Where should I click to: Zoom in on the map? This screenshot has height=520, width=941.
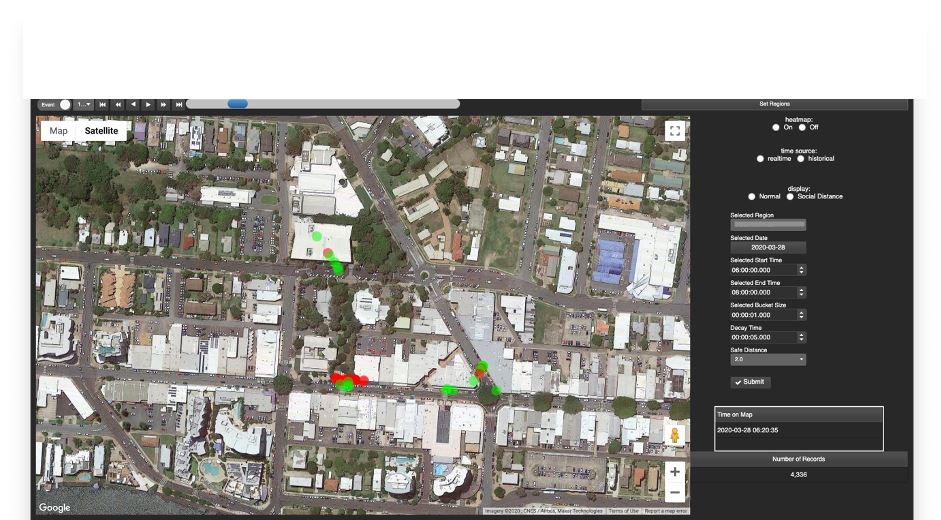click(x=675, y=472)
